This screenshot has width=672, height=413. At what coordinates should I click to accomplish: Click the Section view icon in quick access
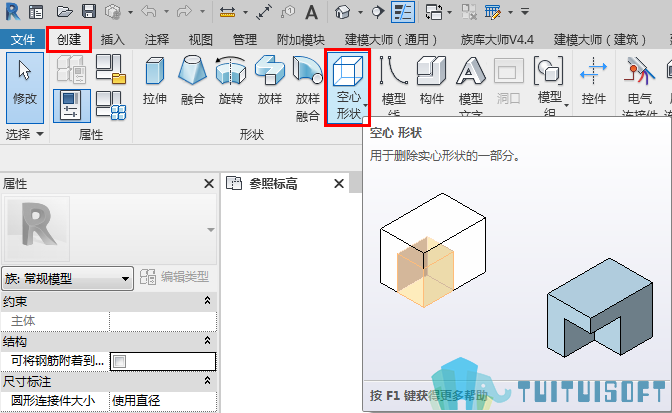[377, 12]
